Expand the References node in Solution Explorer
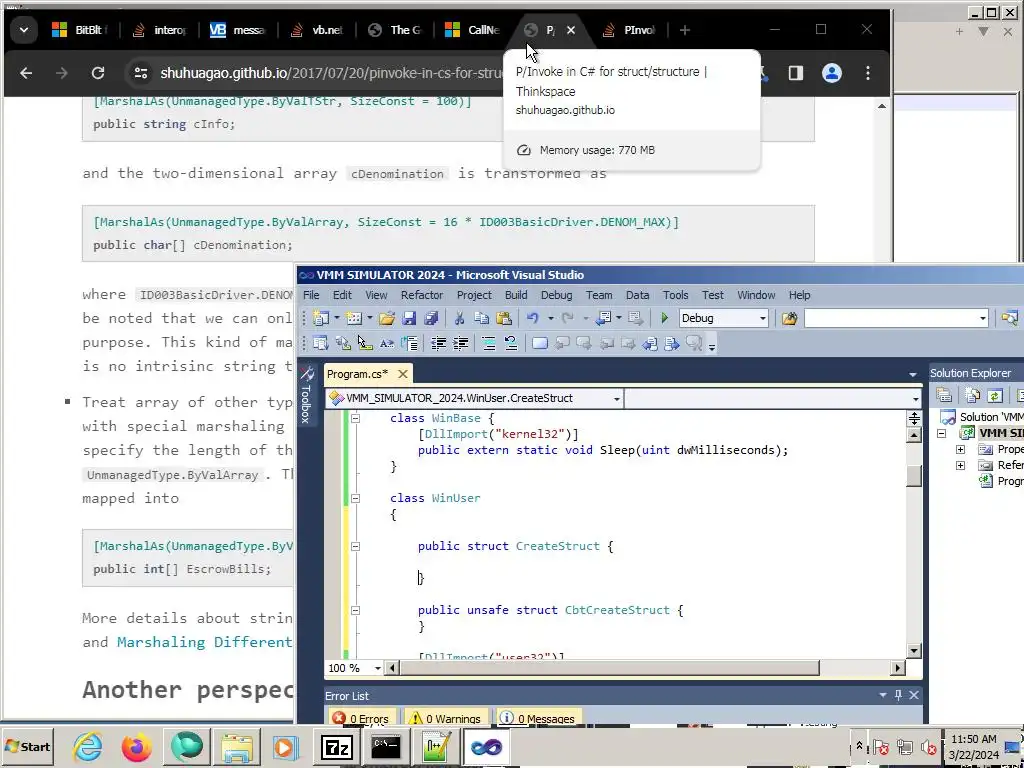Viewport: 1024px width, 768px height. 961,466
